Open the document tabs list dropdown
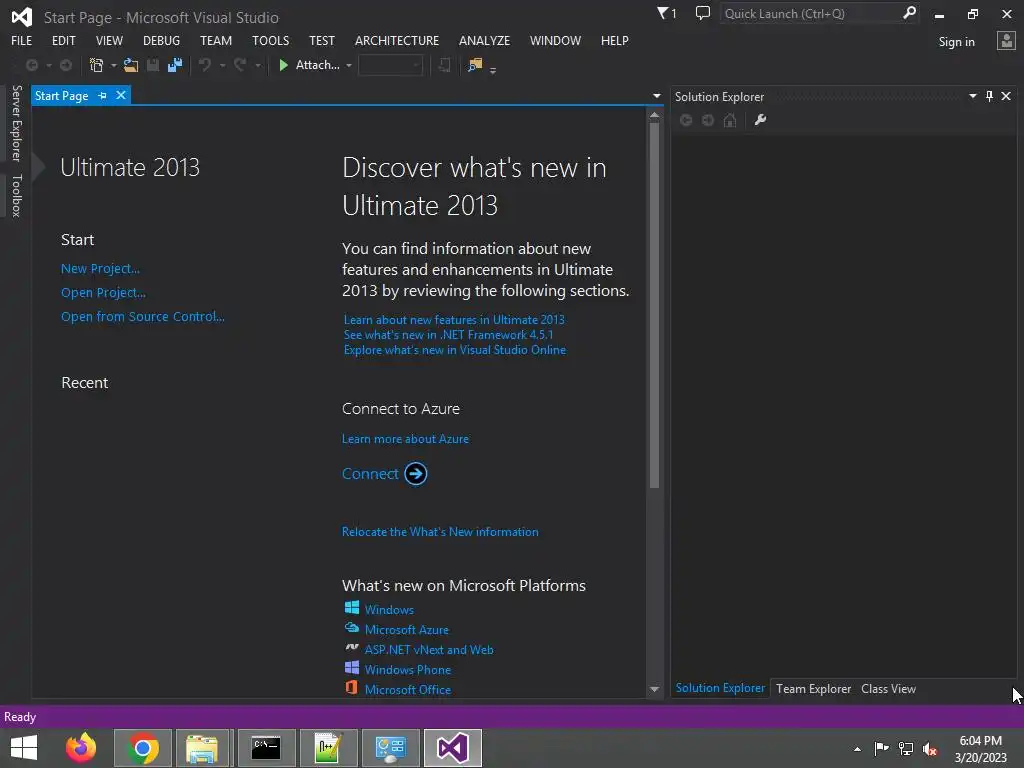Screen dimensions: 1024x768 (x=656, y=96)
